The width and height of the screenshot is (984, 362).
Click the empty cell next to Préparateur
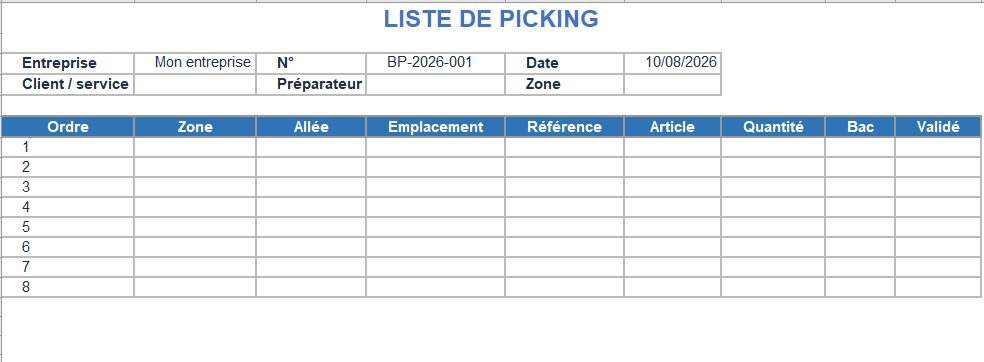(436, 84)
